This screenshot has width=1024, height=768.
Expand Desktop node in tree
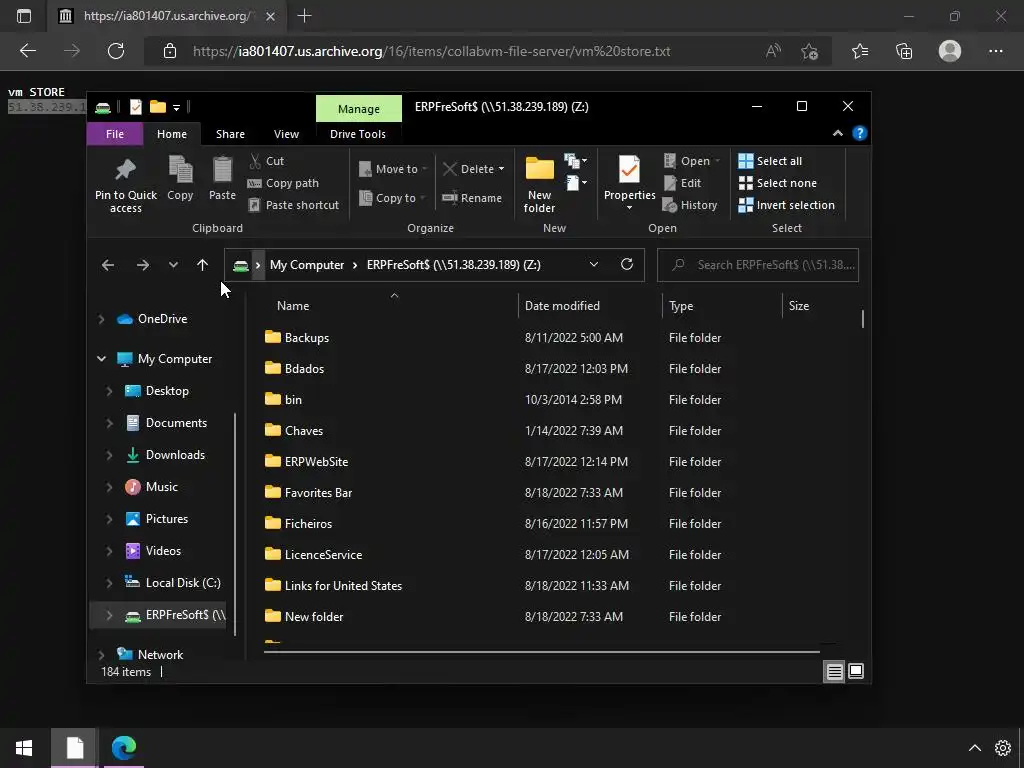coord(109,391)
